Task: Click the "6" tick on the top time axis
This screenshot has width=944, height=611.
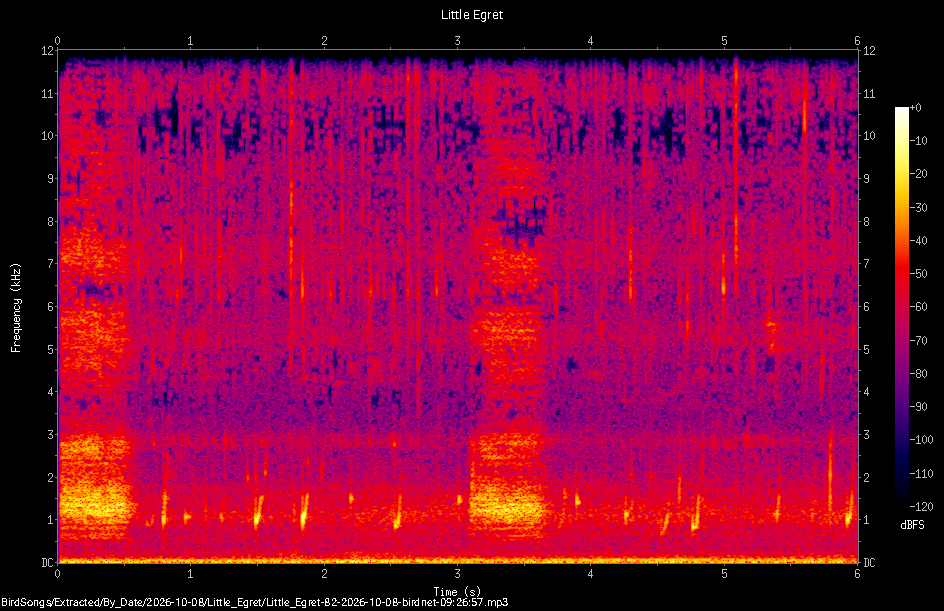Action: pos(857,41)
